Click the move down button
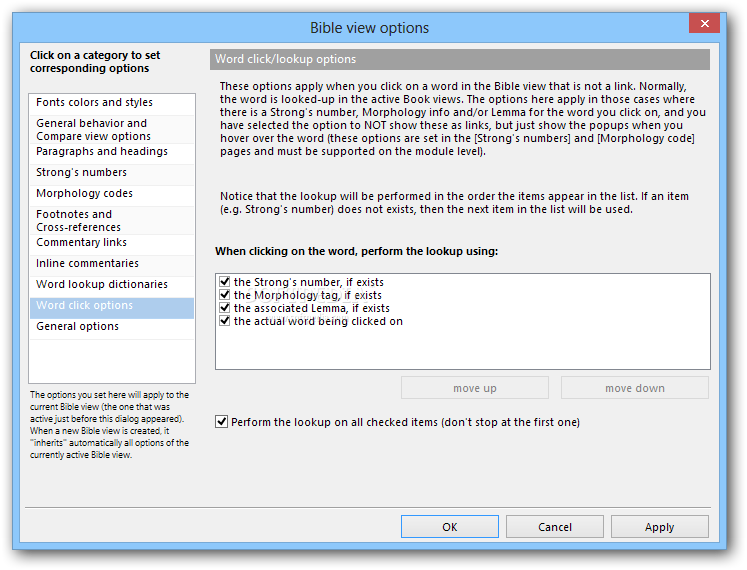Viewport: 747px width, 570px height. 635,388
